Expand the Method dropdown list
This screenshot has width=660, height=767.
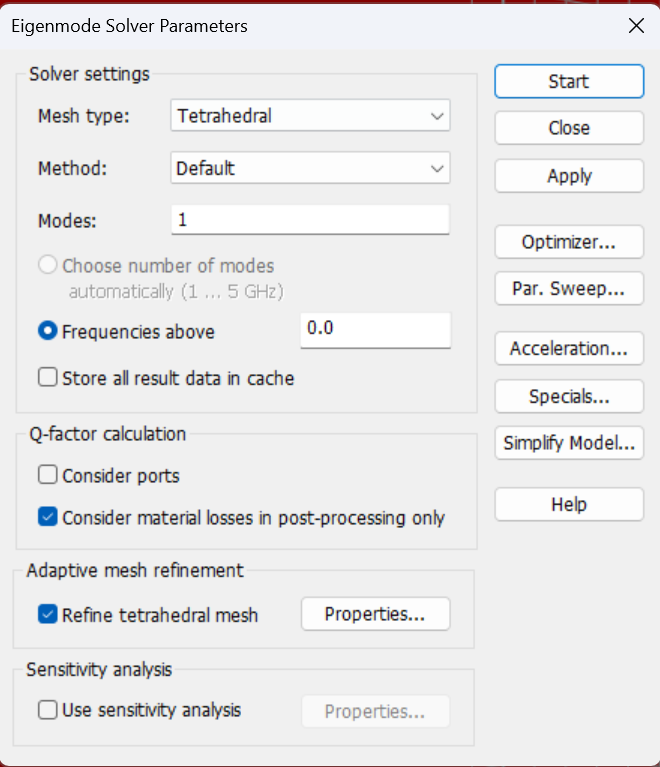tap(310, 168)
